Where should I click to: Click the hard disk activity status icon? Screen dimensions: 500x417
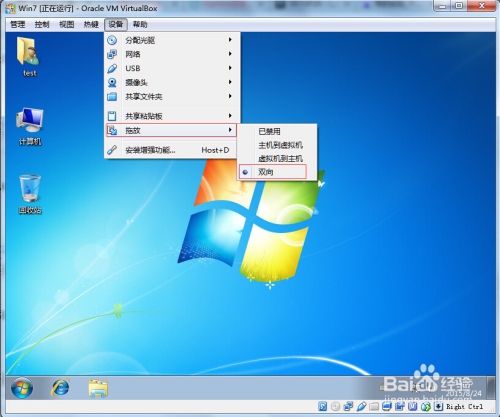pos(322,406)
